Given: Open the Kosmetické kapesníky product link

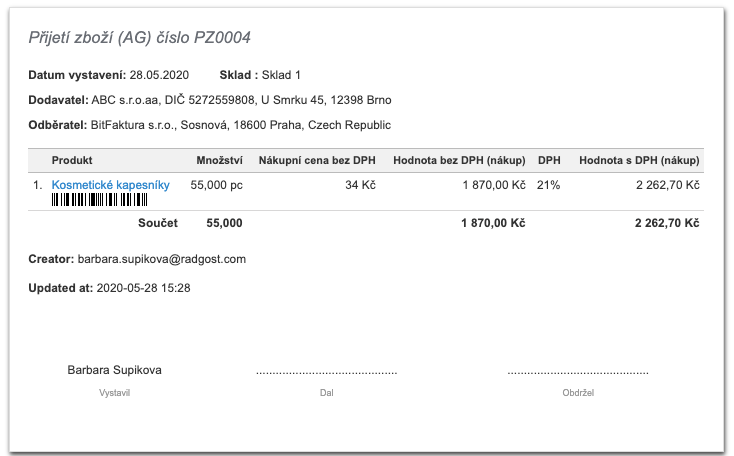Looking at the screenshot, I should [x=110, y=185].
